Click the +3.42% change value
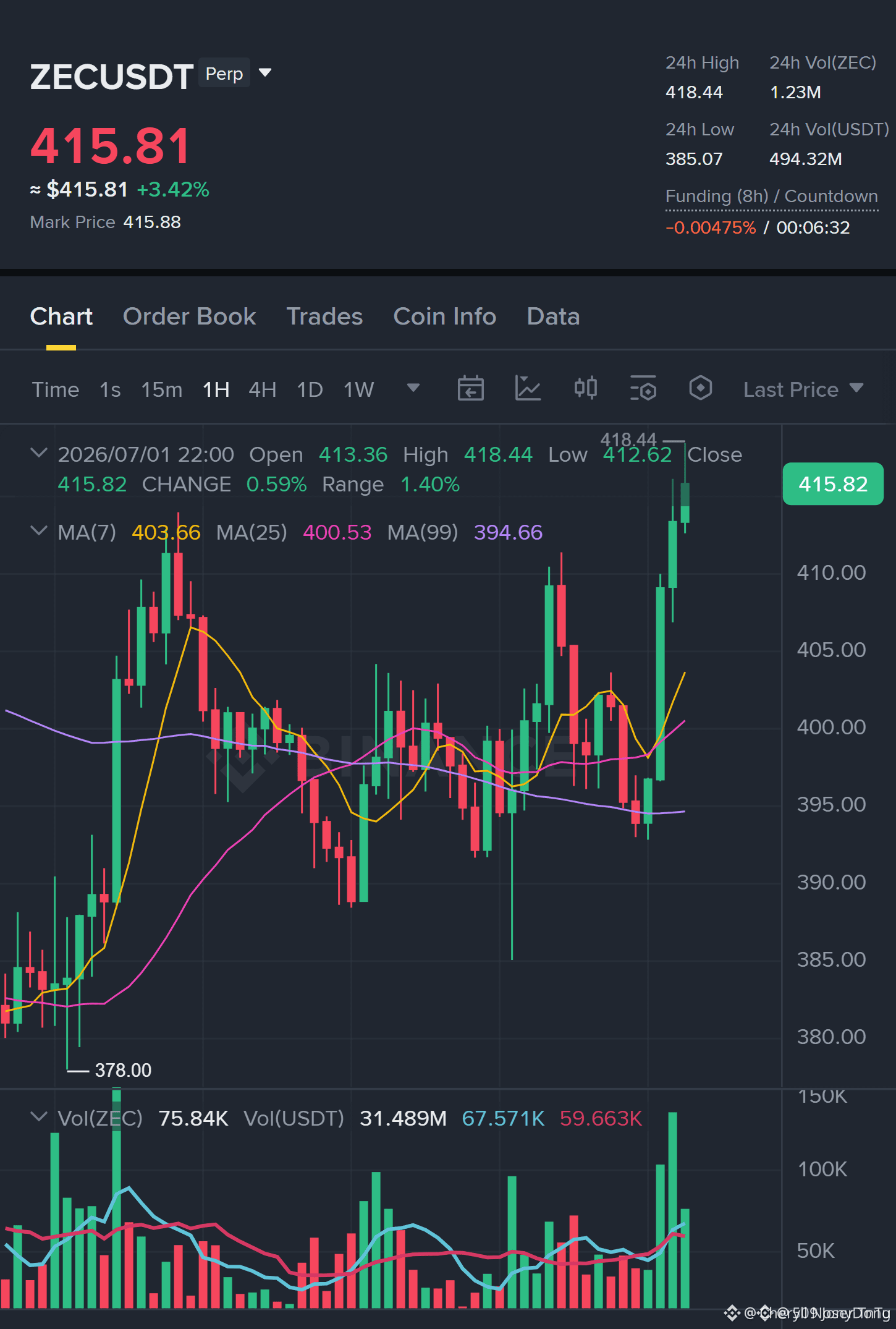896x1329 pixels. [x=173, y=189]
